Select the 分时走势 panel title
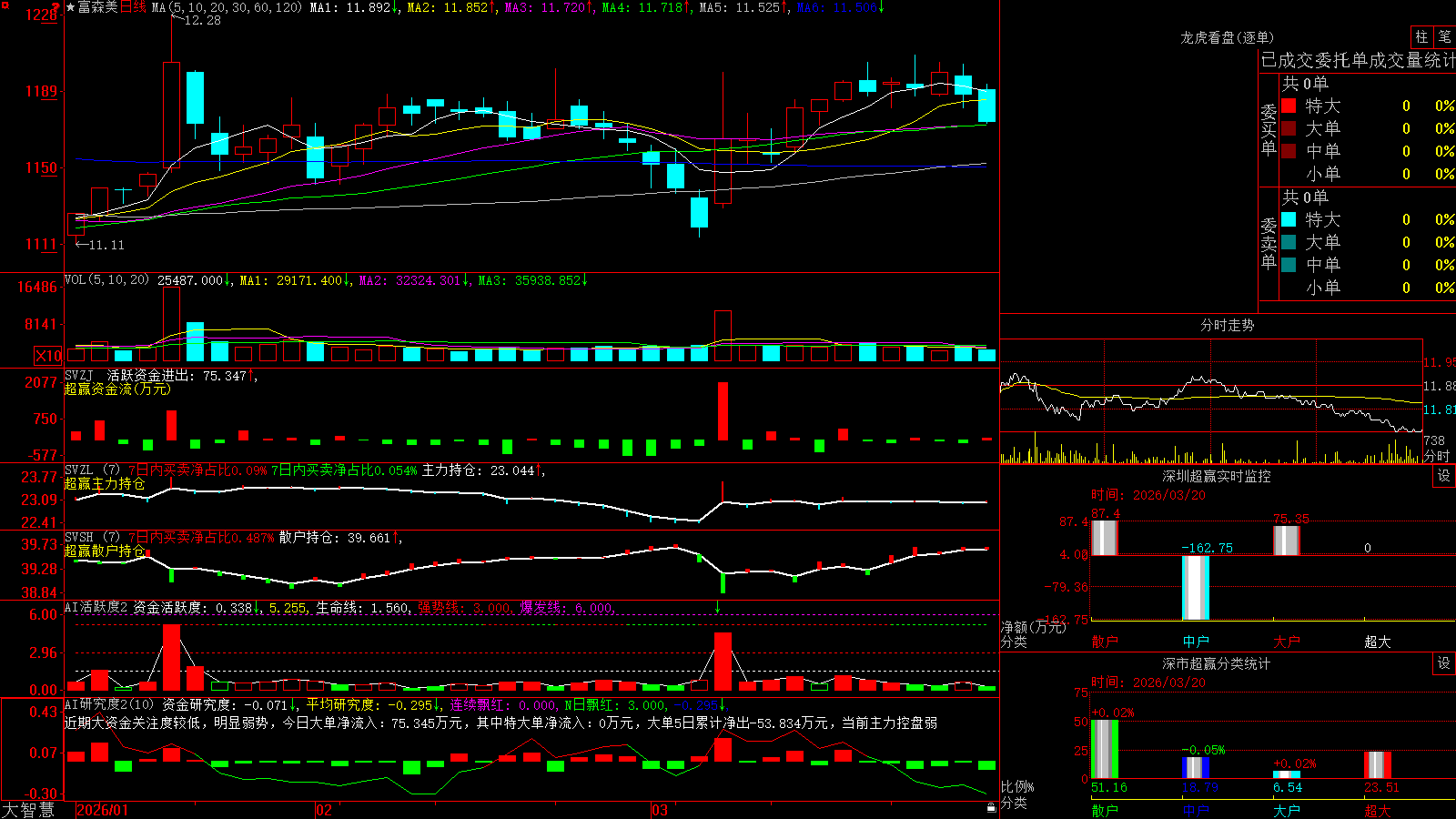The height and width of the screenshot is (819, 1456). [1227, 325]
